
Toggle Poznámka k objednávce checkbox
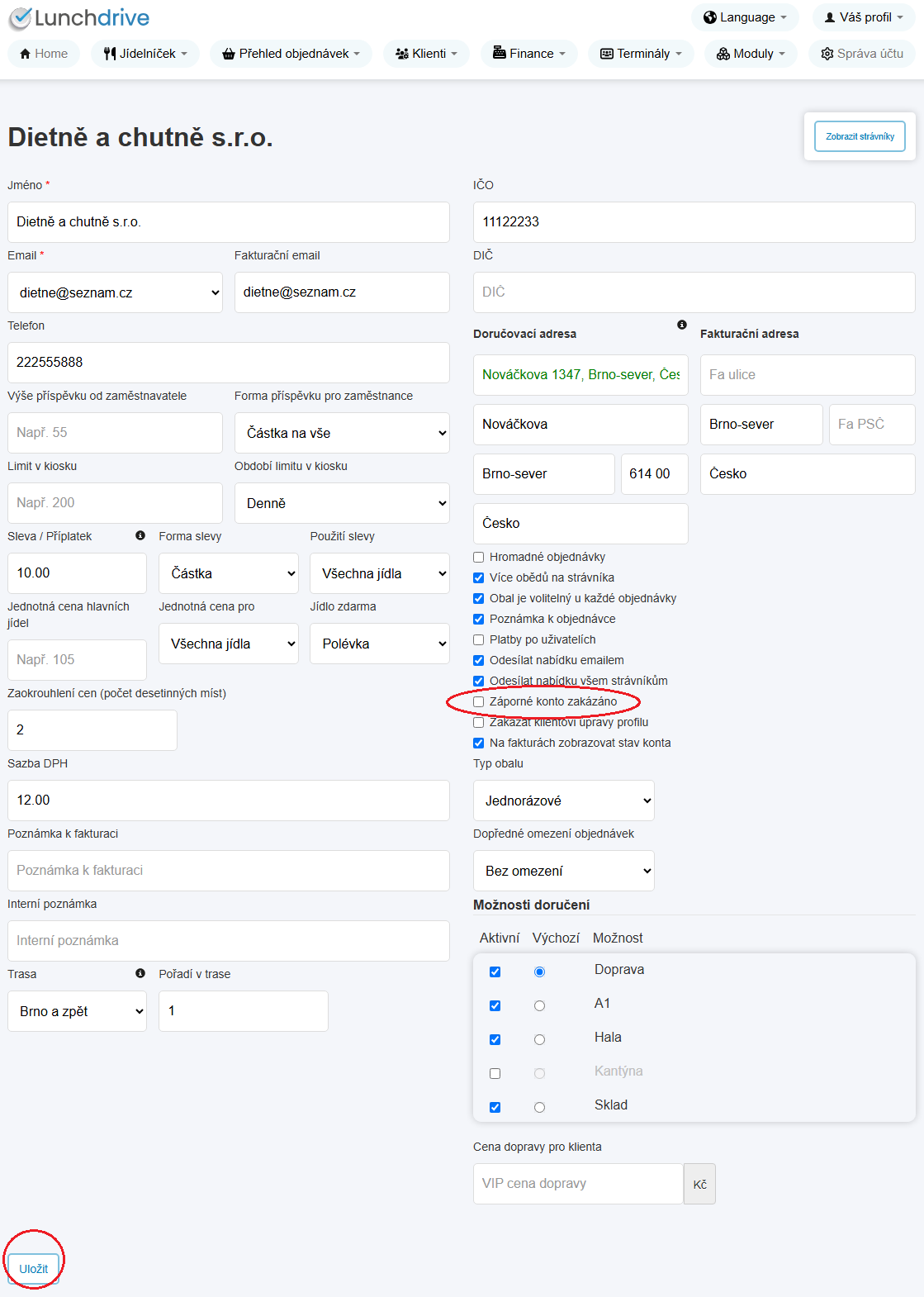tap(478, 619)
